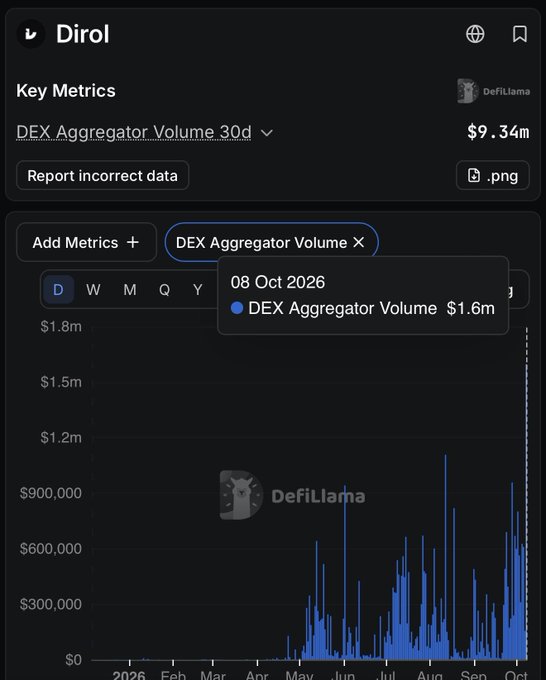This screenshot has height=680, width=546.
Task: Click the tall June volume spike bar
Action: (x=345, y=572)
